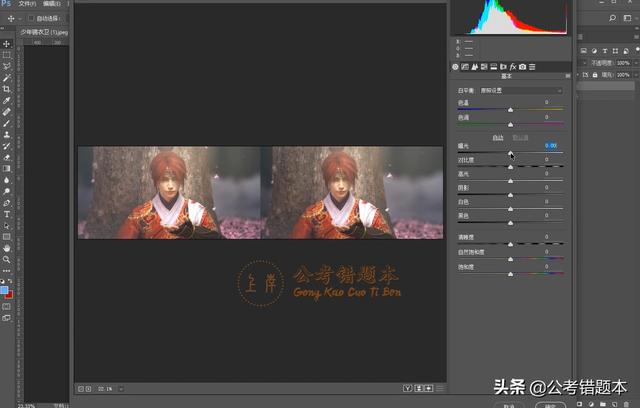Open the Split Toning tab
The height and width of the screenshot is (408, 640).
tap(494, 67)
